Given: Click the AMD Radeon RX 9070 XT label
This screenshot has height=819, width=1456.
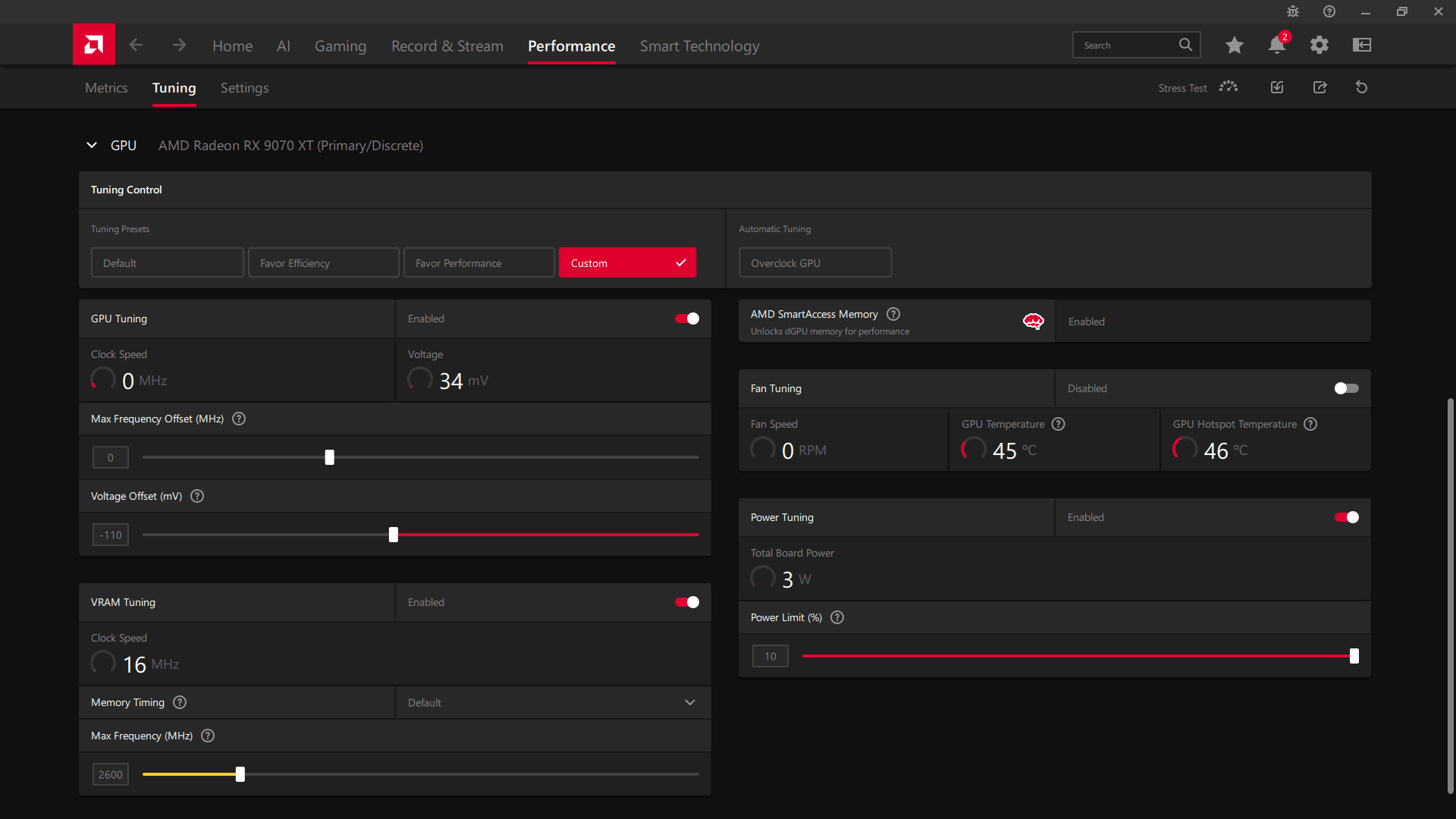Looking at the screenshot, I should (x=290, y=145).
